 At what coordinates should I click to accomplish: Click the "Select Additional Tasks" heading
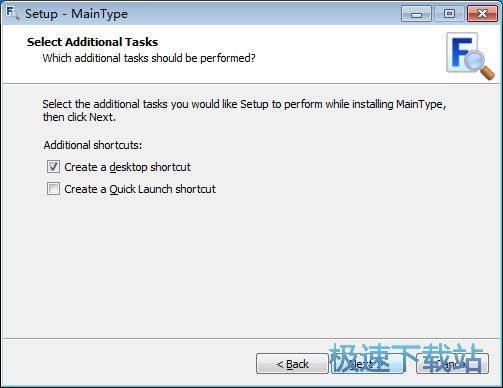point(92,42)
